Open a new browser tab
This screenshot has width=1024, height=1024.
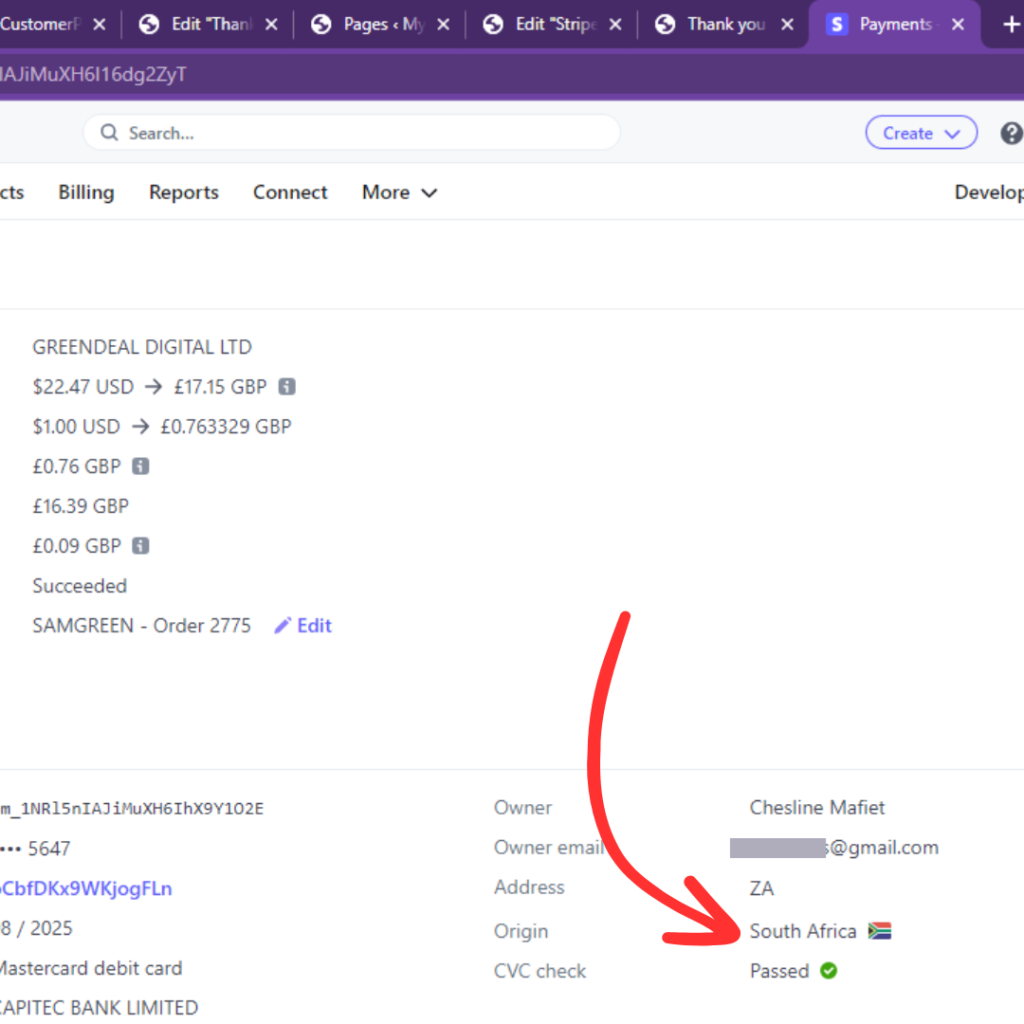1012,25
